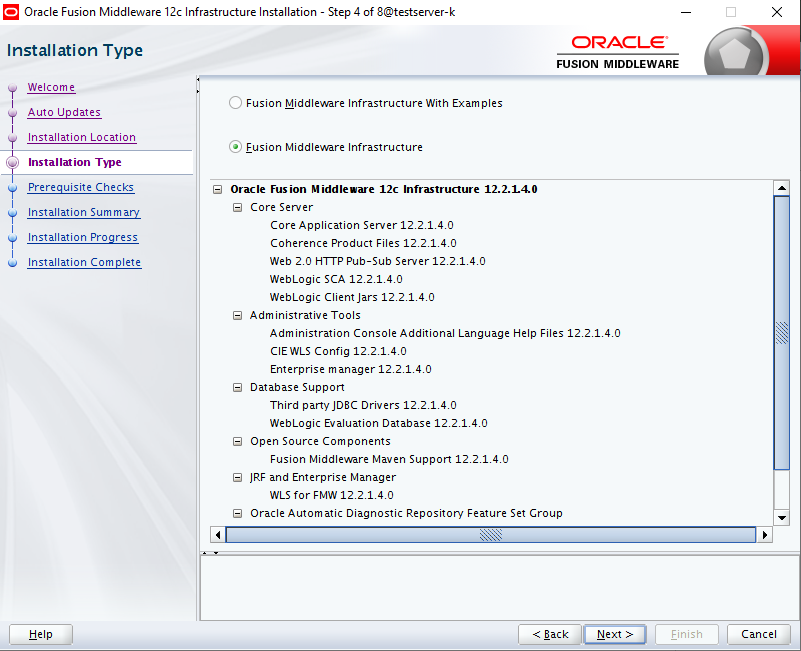Viewport: 801px width, 651px height.
Task: Close the installer window
Action: pyautogui.click(x=776, y=12)
